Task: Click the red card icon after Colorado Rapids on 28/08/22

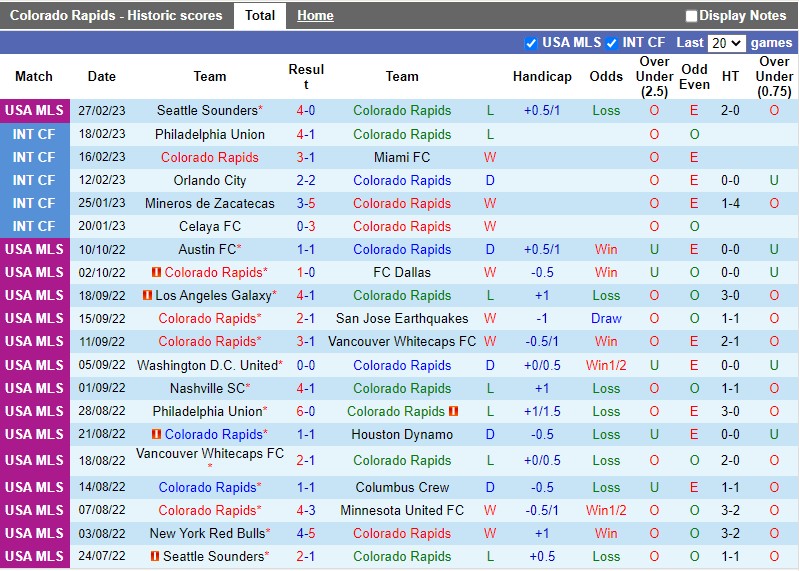Action: pyautogui.click(x=454, y=411)
